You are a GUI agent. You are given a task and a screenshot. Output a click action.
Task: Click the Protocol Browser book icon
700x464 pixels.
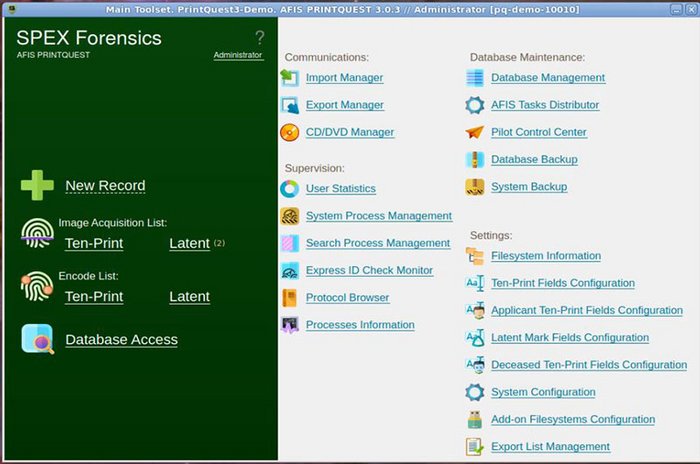tap(289, 297)
